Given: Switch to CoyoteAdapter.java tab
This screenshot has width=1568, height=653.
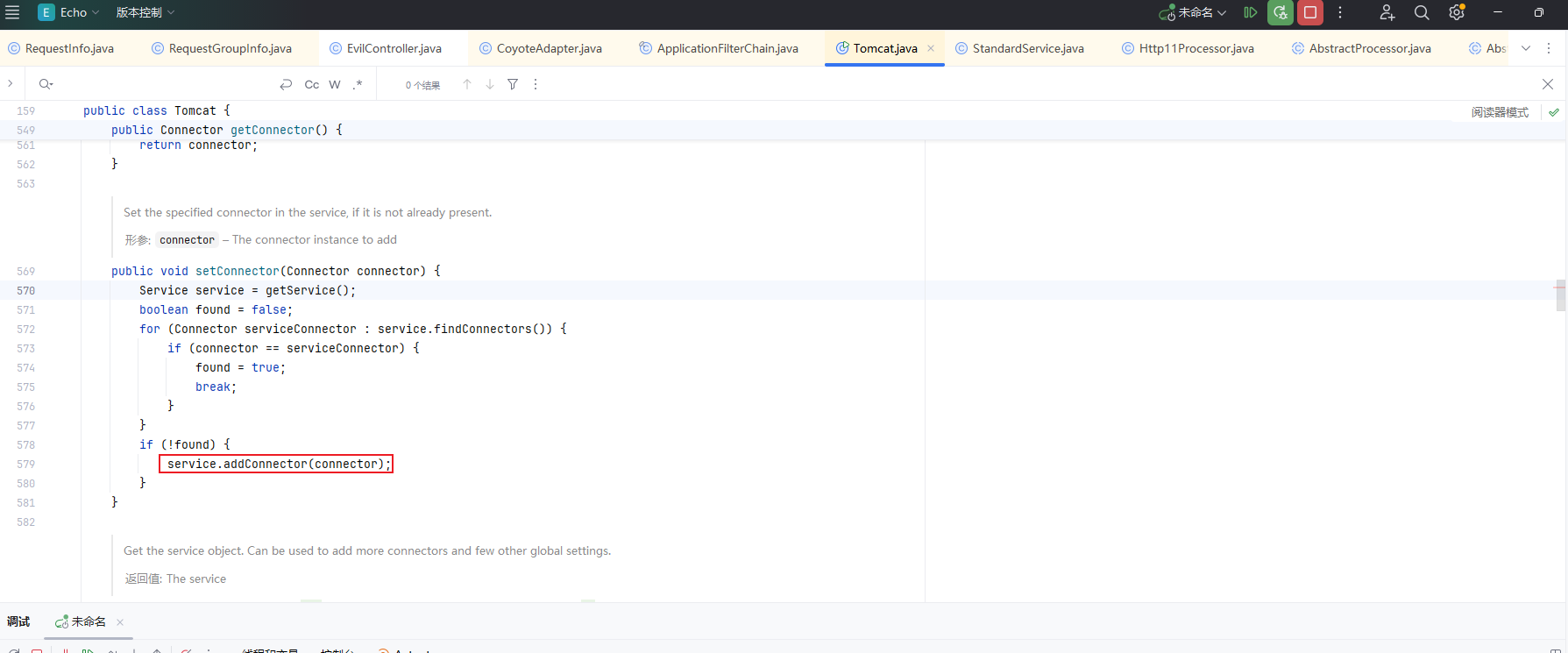Looking at the screenshot, I should (x=541, y=48).
